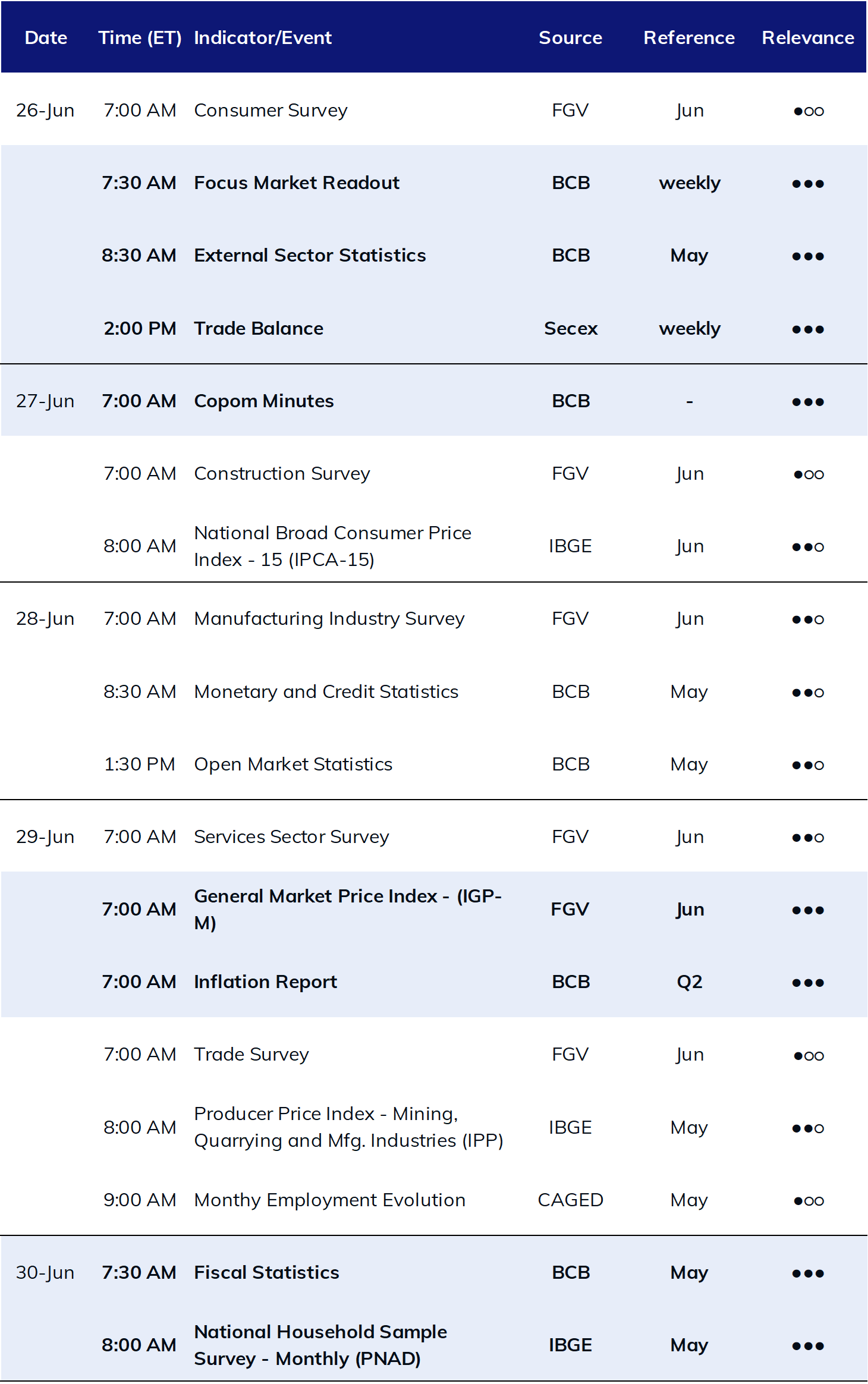The image size is (868, 1384).
Task: Click the 30-Jun date cell
Action: coord(45,1272)
